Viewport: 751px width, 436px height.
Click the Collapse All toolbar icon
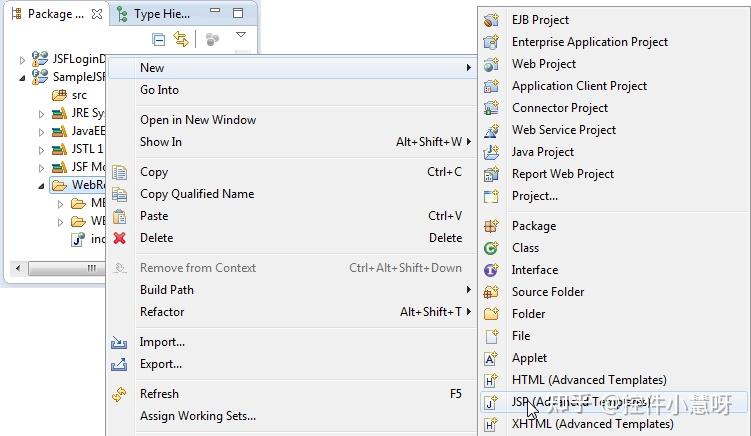[x=159, y=39]
